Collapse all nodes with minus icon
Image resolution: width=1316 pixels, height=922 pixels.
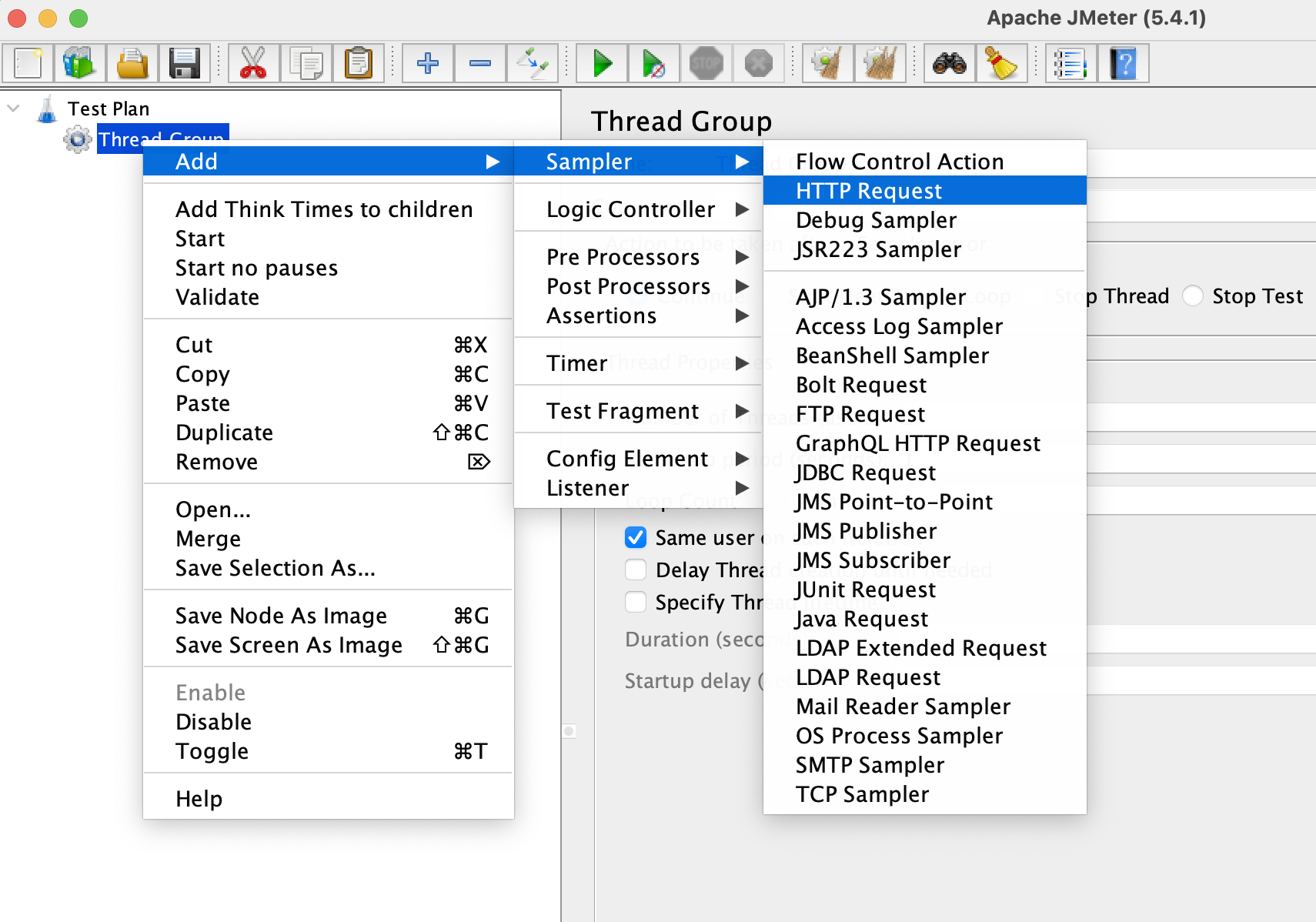tap(480, 63)
